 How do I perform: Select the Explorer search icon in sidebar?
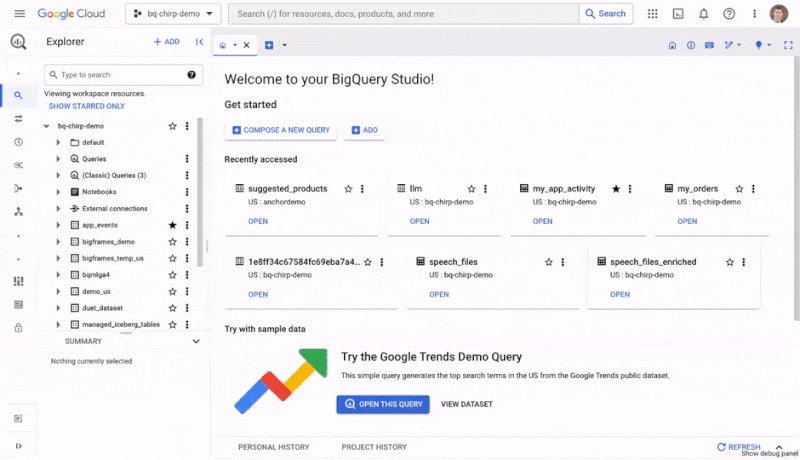pyautogui.click(x=18, y=95)
